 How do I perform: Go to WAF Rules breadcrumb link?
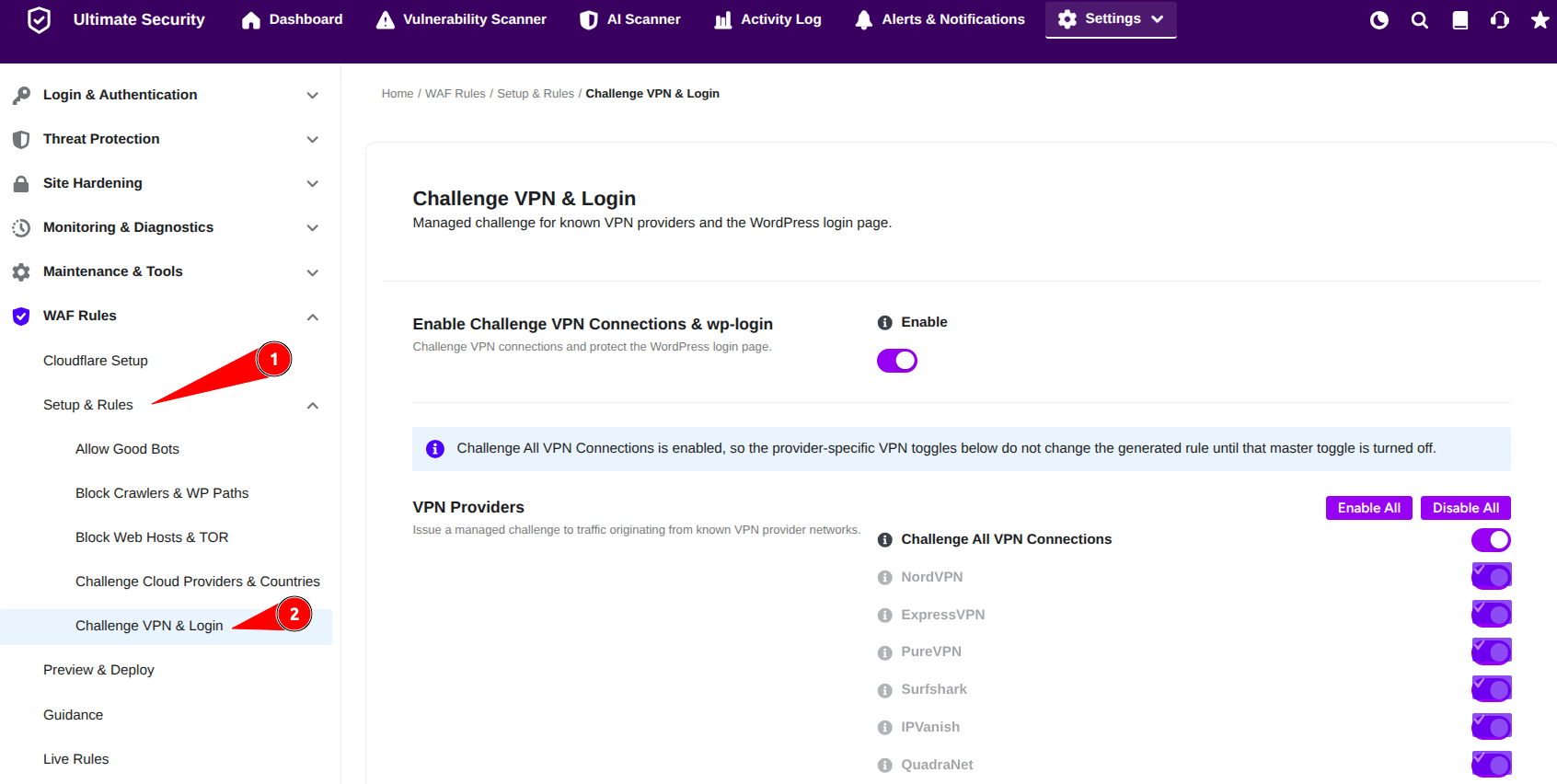coord(456,94)
